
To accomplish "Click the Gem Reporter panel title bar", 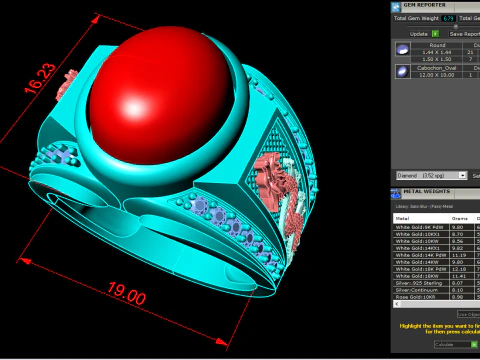I will [x=435, y=7].
